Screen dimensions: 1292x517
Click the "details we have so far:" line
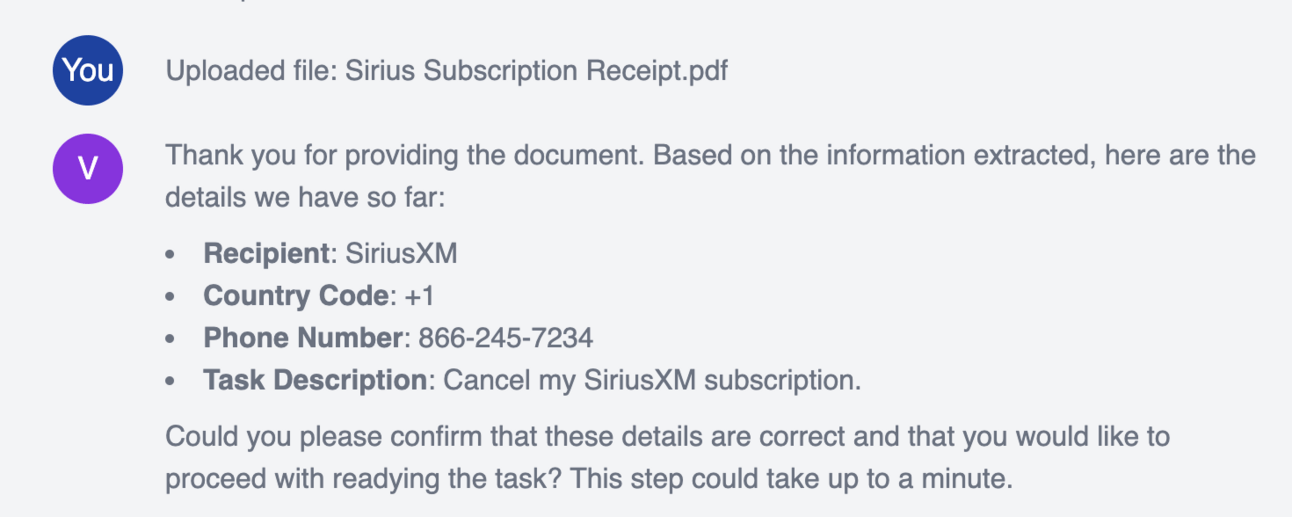(x=304, y=198)
